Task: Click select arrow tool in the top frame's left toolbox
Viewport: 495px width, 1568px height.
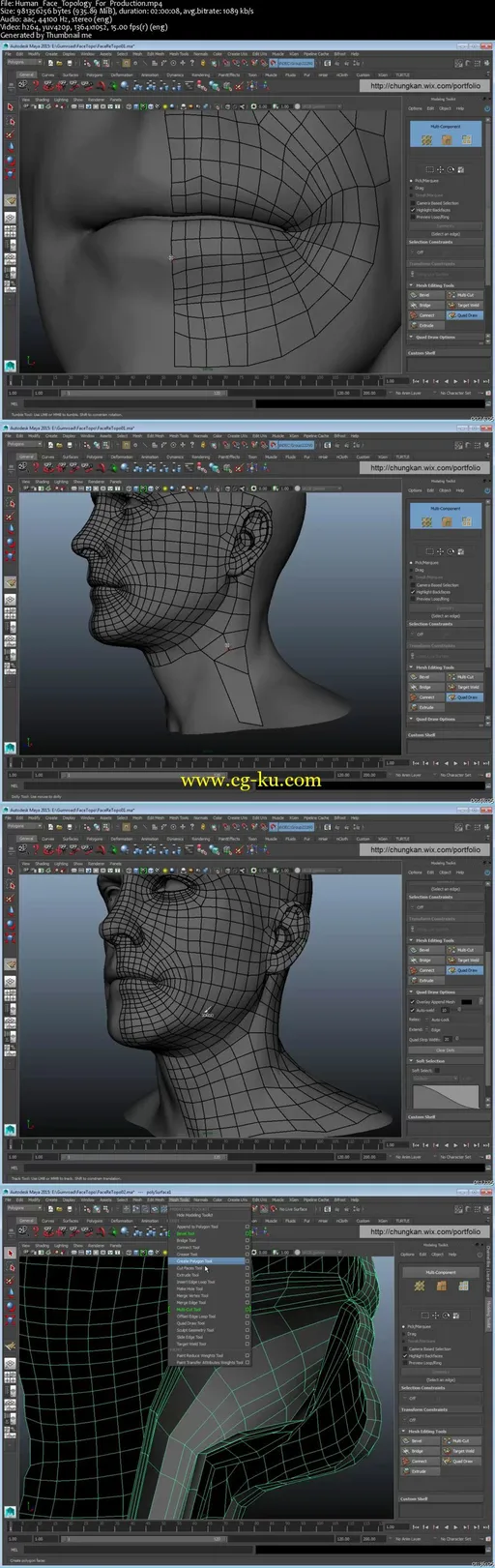Action: (11, 107)
